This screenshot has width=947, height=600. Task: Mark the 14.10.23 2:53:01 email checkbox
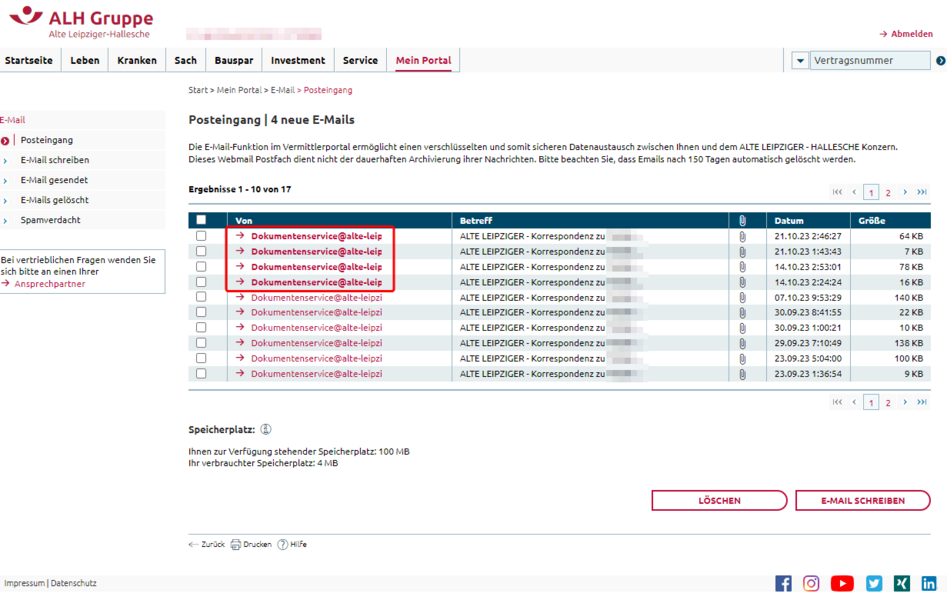pyautogui.click(x=201, y=266)
